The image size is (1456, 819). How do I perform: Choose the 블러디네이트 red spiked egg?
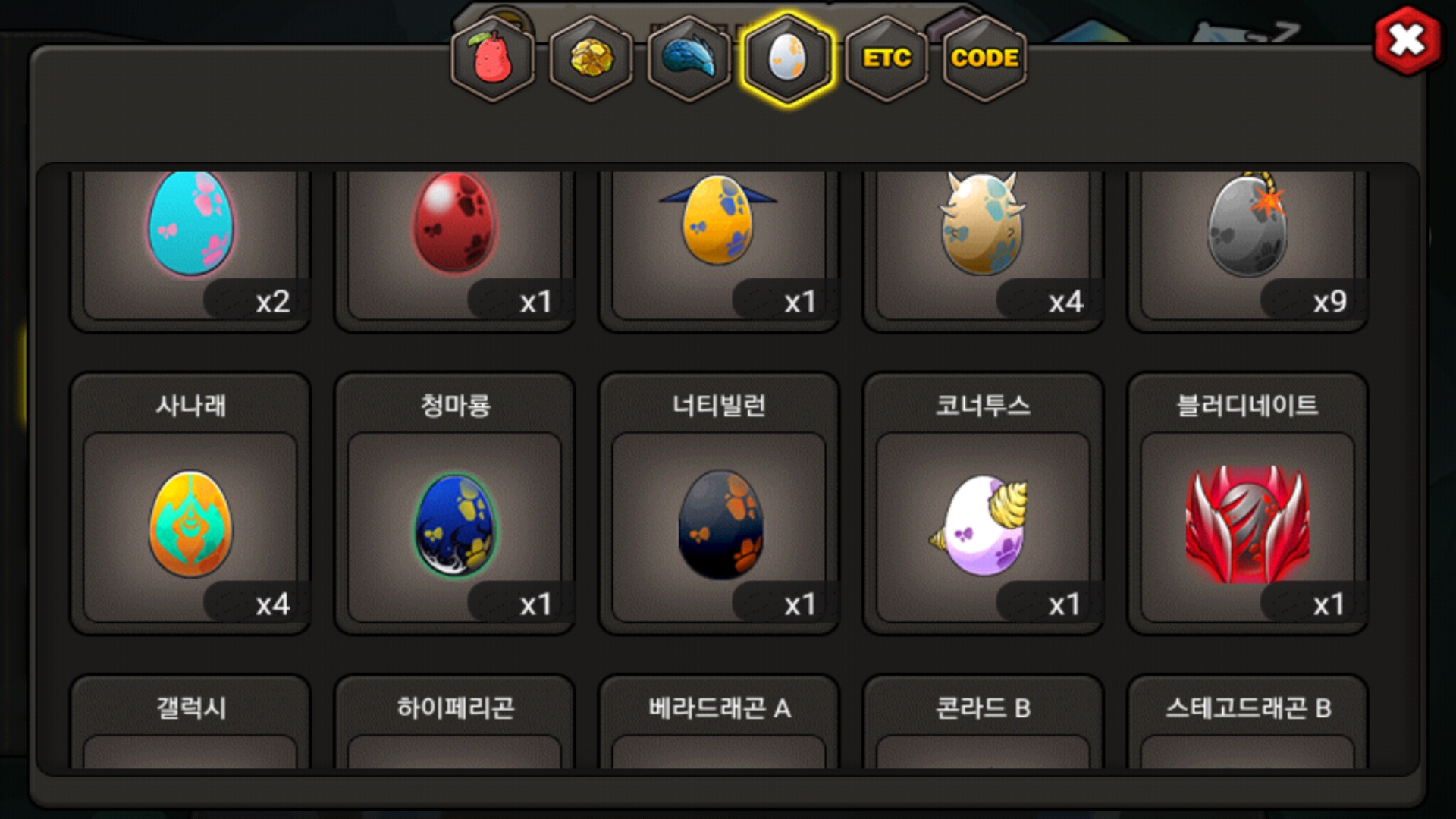point(1247,504)
